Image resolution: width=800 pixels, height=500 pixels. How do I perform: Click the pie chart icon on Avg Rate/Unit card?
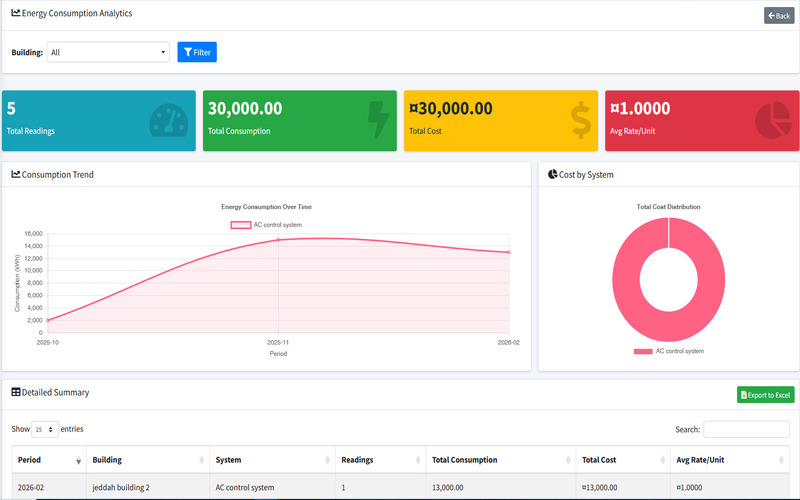click(x=773, y=120)
